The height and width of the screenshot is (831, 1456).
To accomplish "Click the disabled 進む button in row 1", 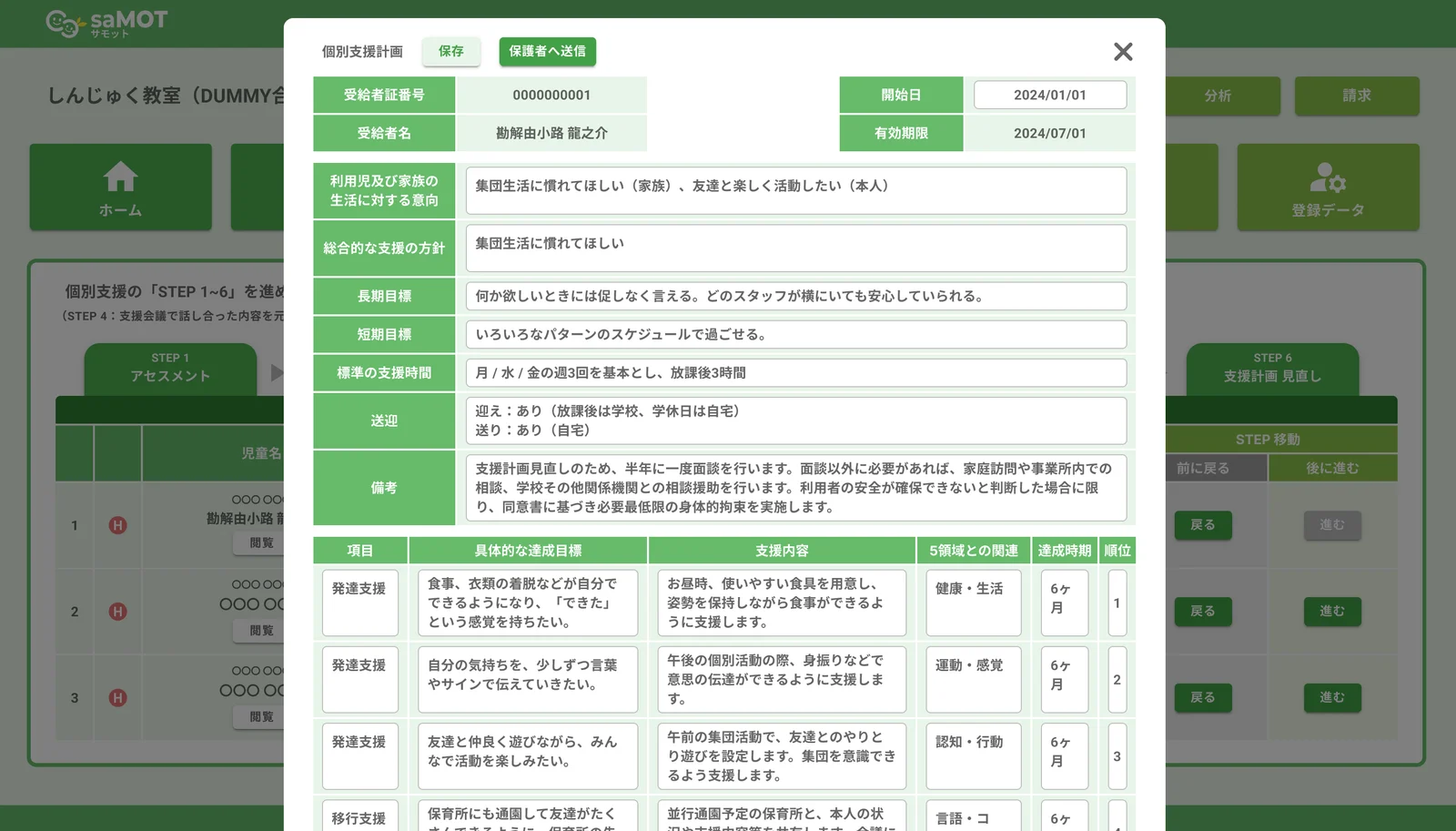I will pyautogui.click(x=1332, y=525).
